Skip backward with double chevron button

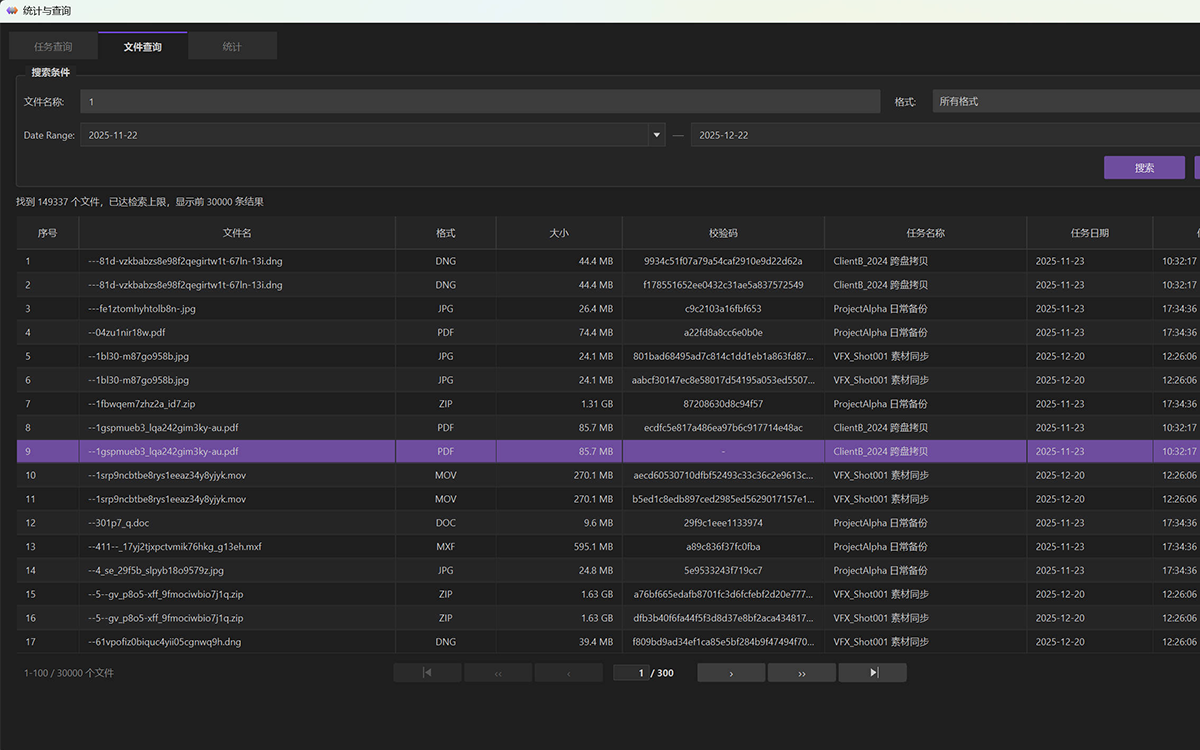tap(498, 673)
